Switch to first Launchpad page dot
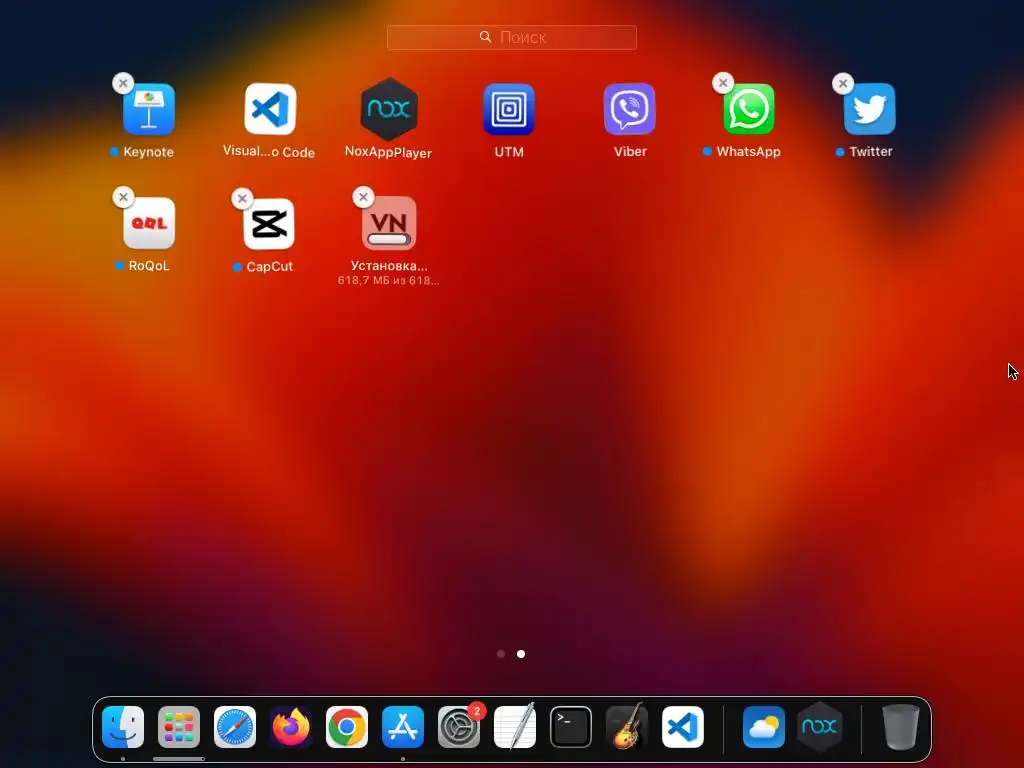Screen dimensions: 1024x768 tap(501, 654)
